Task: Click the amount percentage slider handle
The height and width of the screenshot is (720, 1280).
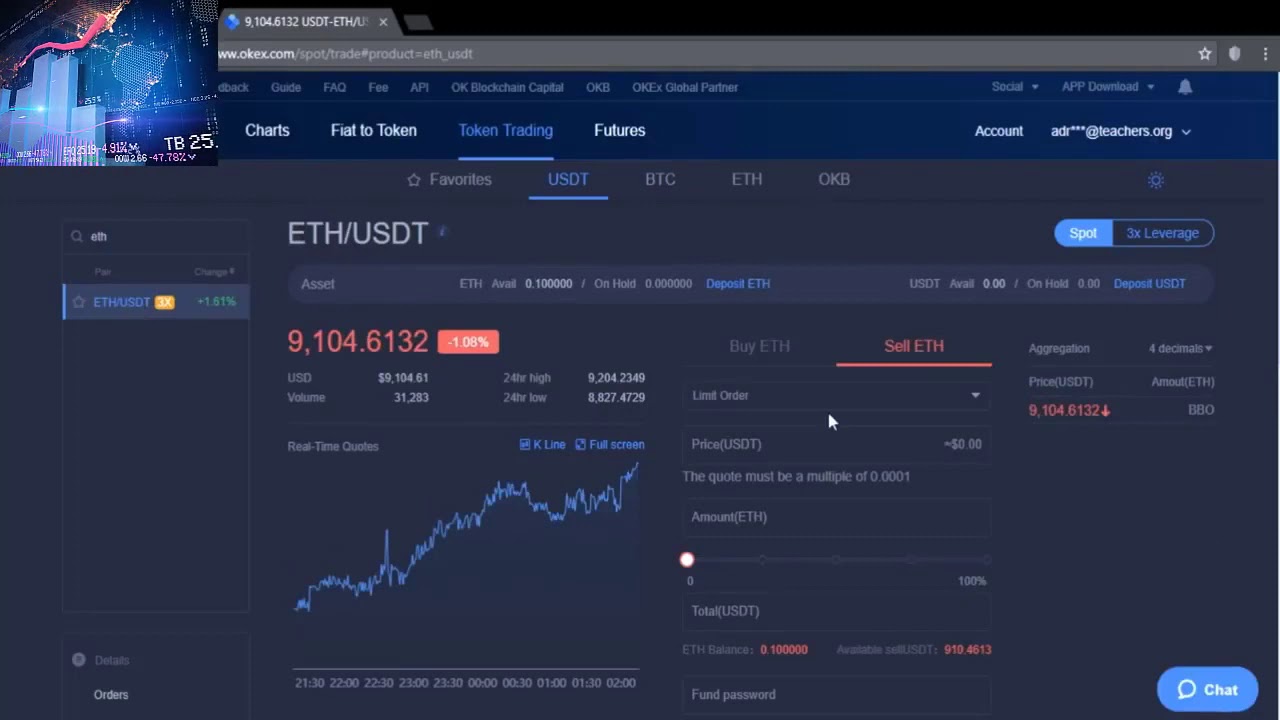Action: (x=687, y=560)
